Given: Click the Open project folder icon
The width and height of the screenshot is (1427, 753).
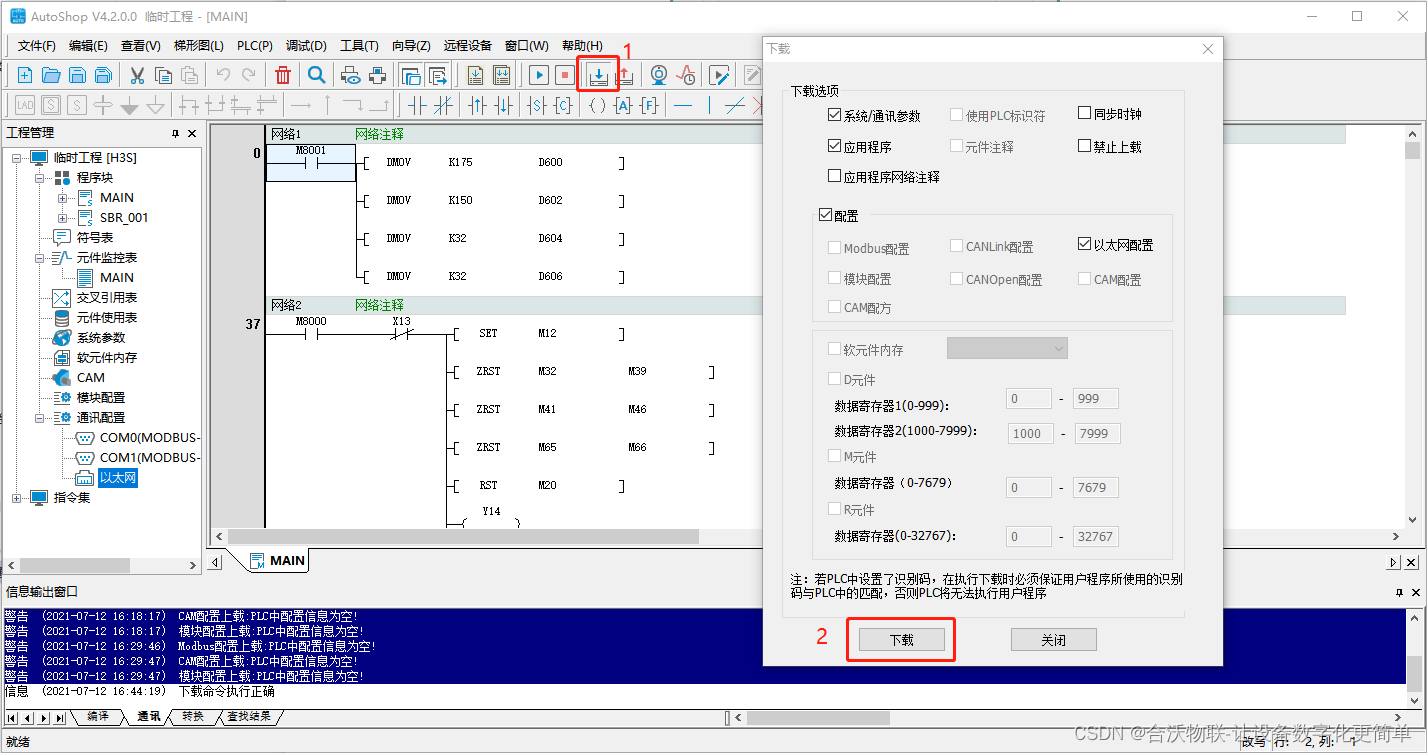Looking at the screenshot, I should pyautogui.click(x=51, y=75).
